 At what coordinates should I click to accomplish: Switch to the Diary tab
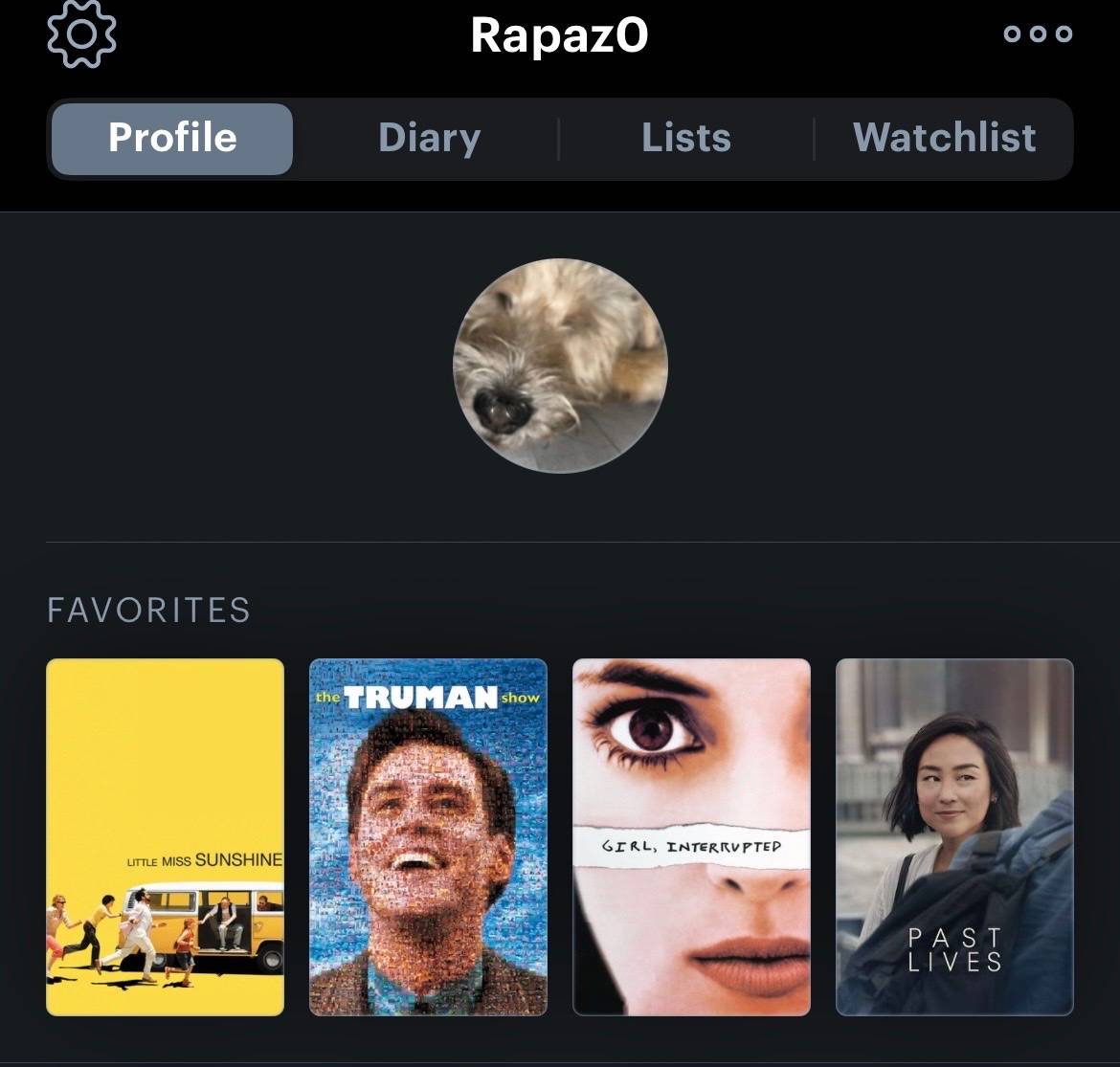coord(429,139)
